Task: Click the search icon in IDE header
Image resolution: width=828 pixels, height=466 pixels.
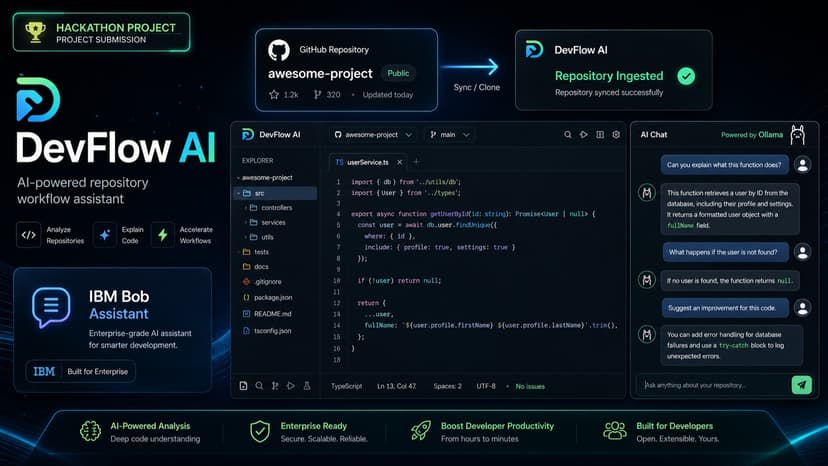Action: pyautogui.click(x=568, y=135)
